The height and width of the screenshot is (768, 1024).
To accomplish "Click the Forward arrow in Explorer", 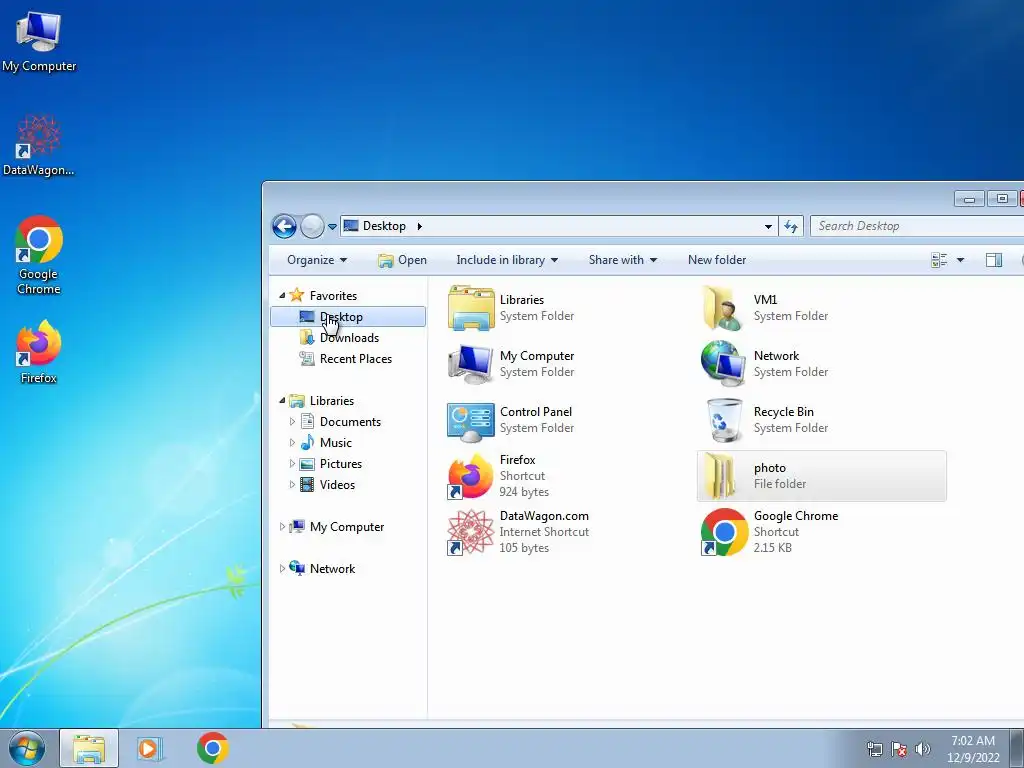I will (x=312, y=227).
